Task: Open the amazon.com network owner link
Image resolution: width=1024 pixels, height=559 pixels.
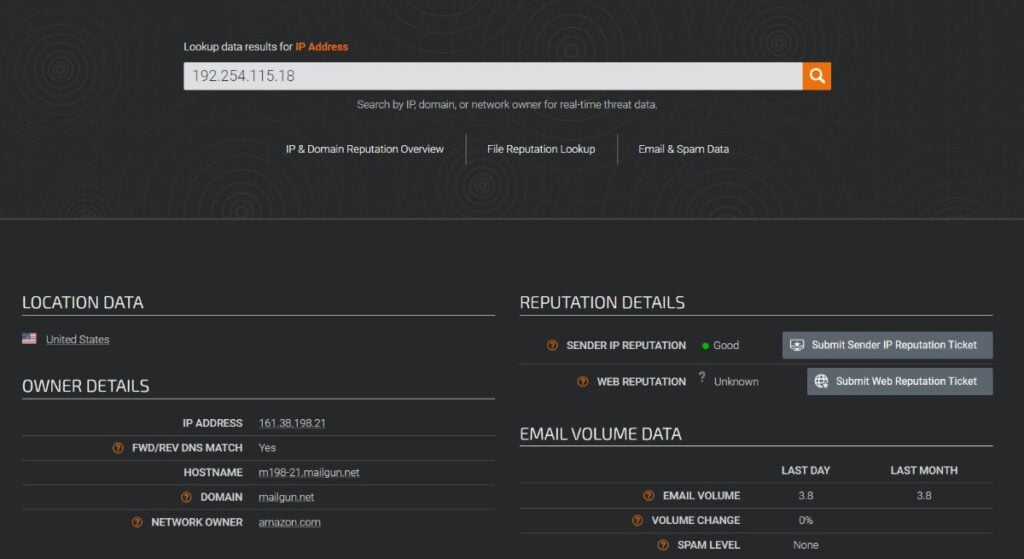Action: [x=289, y=522]
